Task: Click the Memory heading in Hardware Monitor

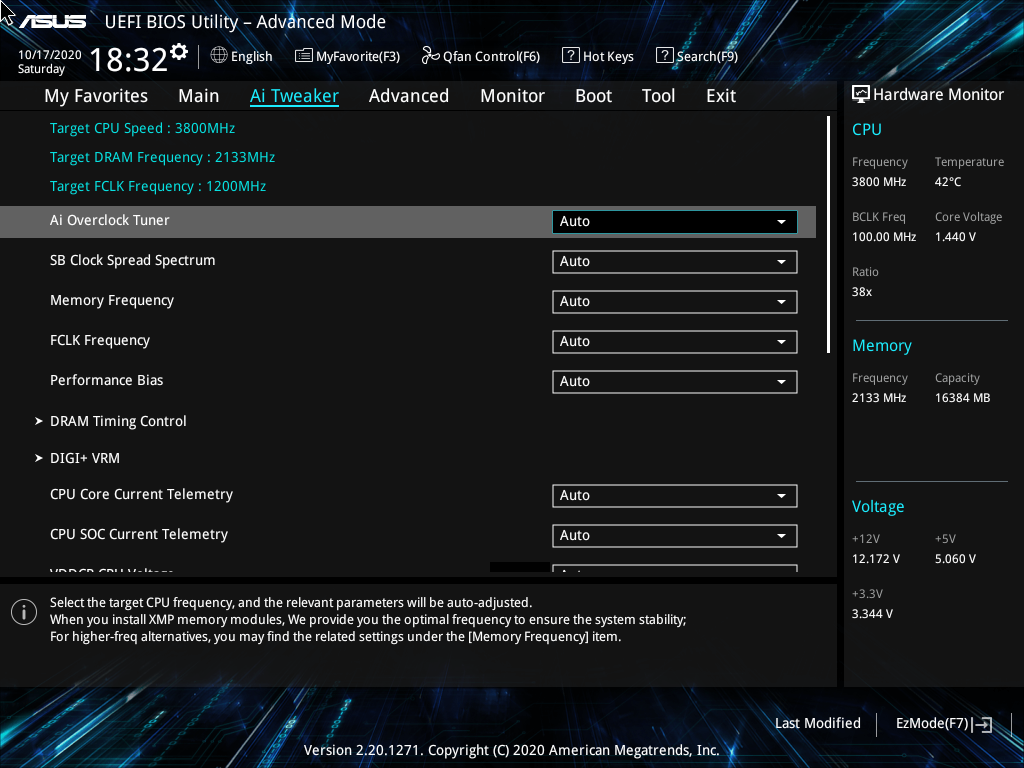Action: point(882,345)
